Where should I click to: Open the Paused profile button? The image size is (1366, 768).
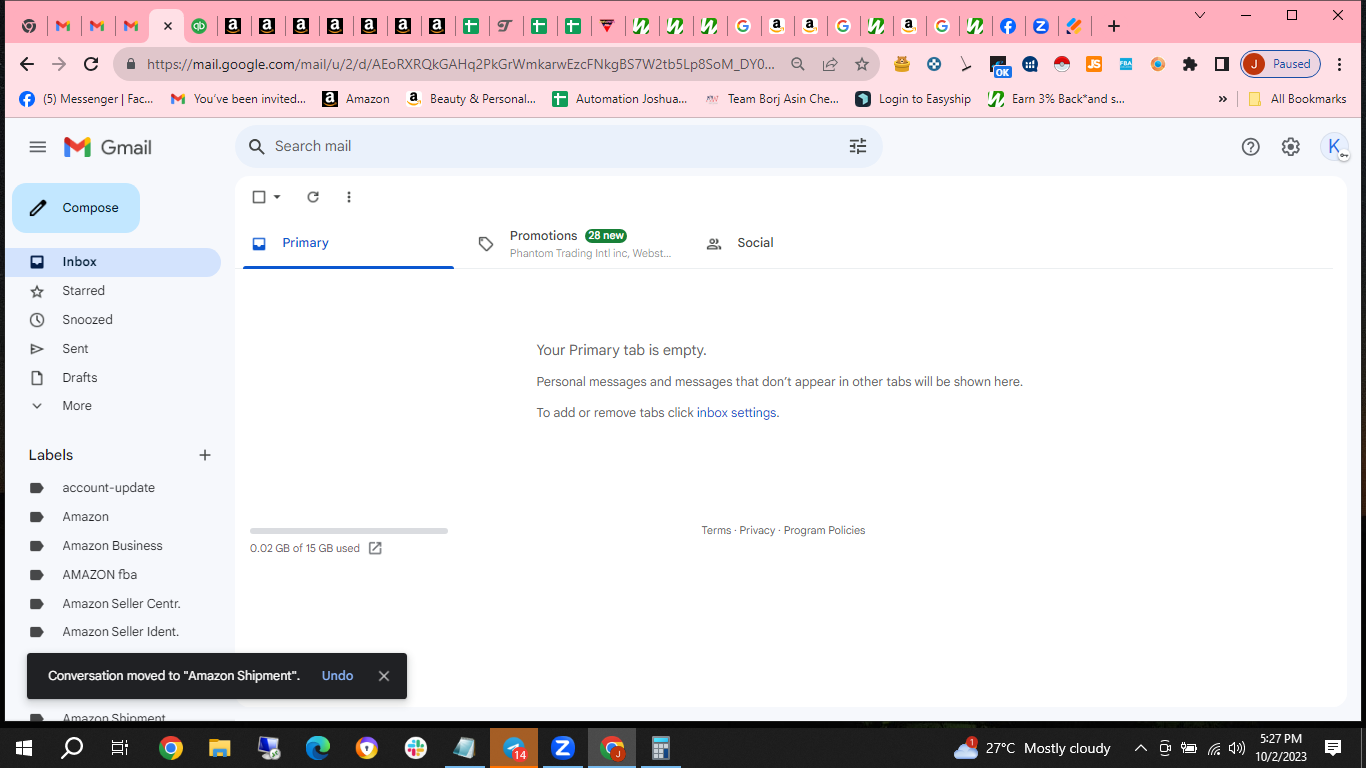click(1281, 64)
